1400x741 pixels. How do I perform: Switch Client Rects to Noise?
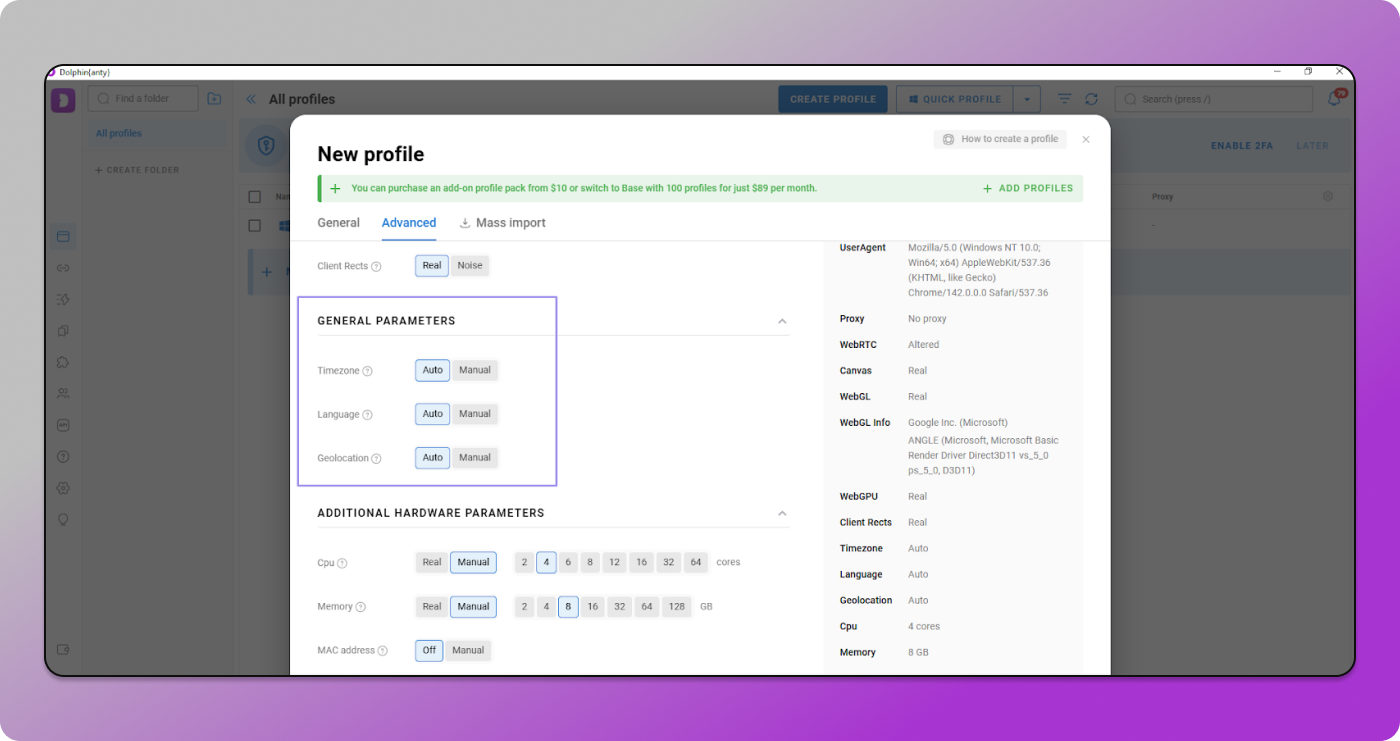point(469,266)
